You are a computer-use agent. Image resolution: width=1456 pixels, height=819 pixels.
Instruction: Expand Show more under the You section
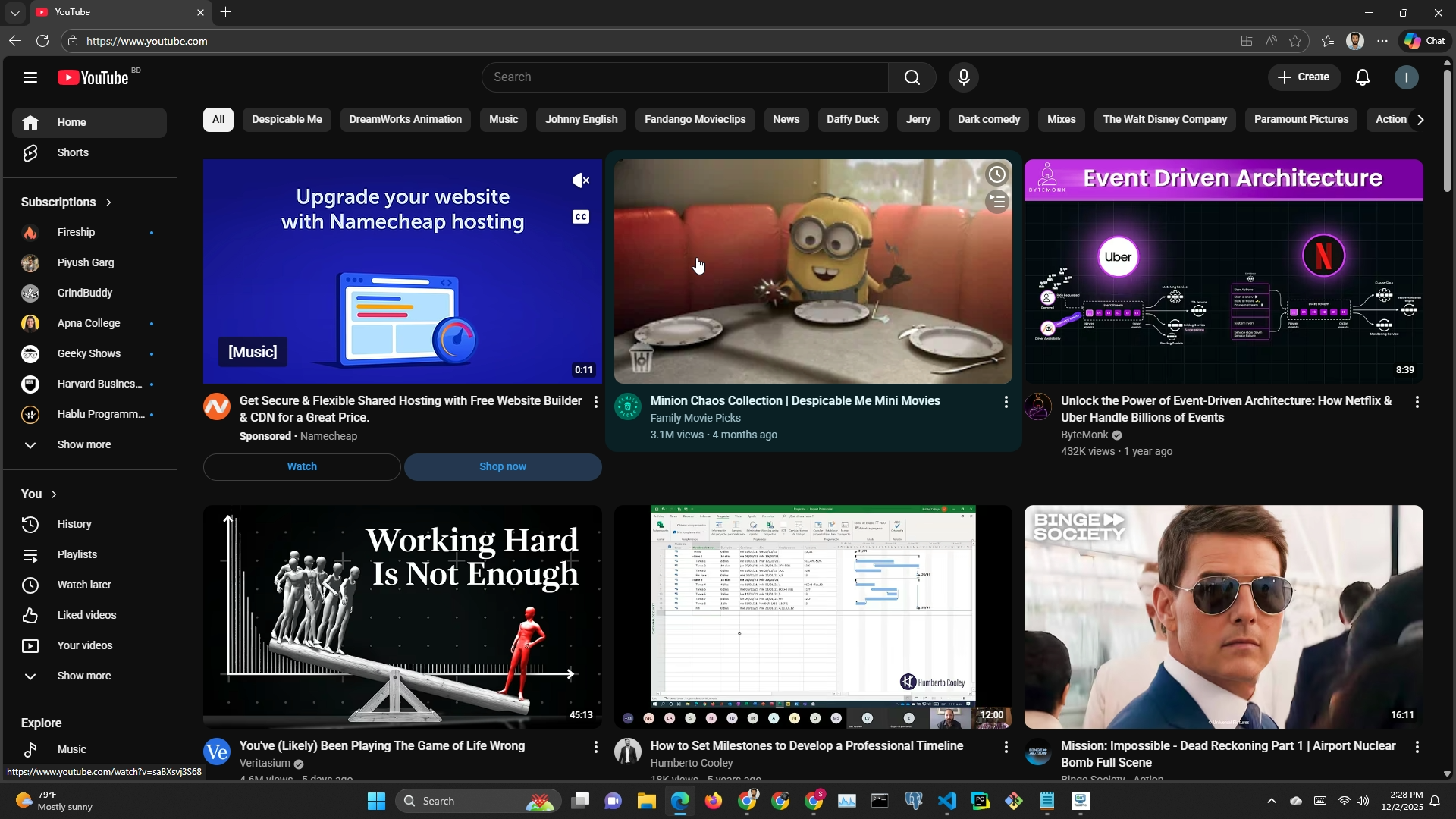[83, 676]
